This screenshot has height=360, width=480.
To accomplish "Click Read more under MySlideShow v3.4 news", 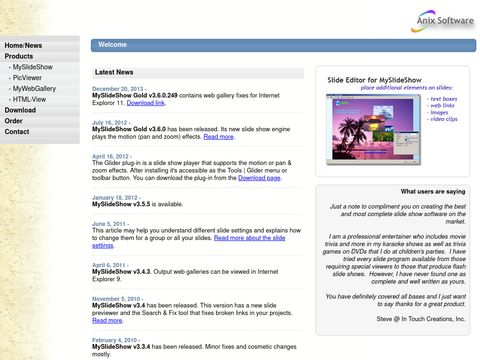I will (x=107, y=321).
